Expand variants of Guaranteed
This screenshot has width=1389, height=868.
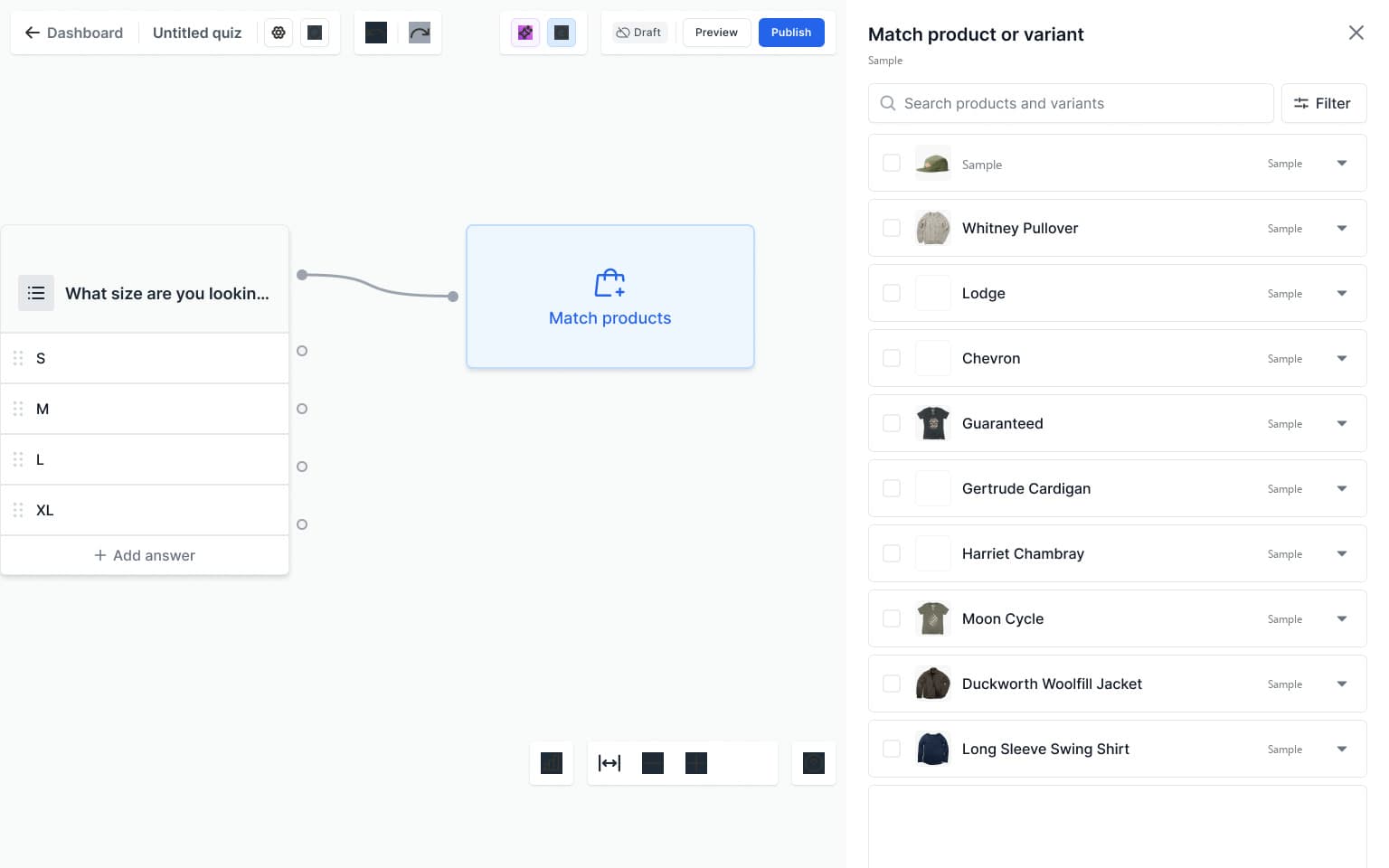(x=1342, y=423)
